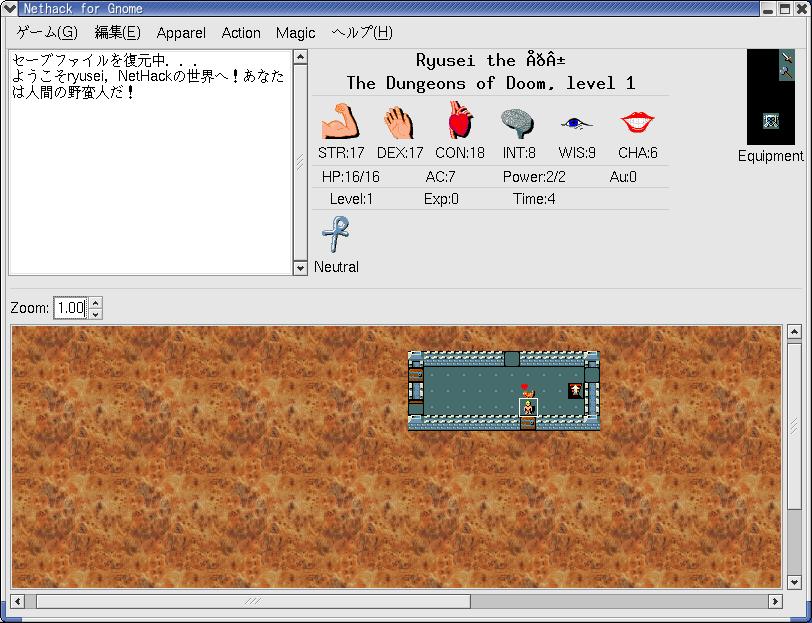Viewport: 812px width, 623px height.
Task: Select the axe in the Equipment panel
Action: click(787, 73)
